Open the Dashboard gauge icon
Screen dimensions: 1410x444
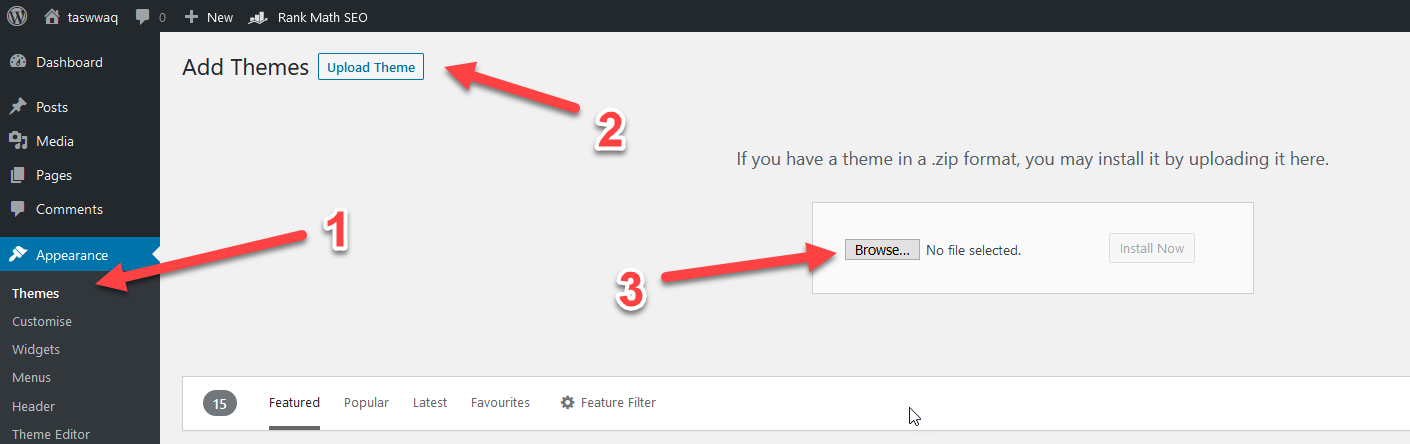point(18,62)
